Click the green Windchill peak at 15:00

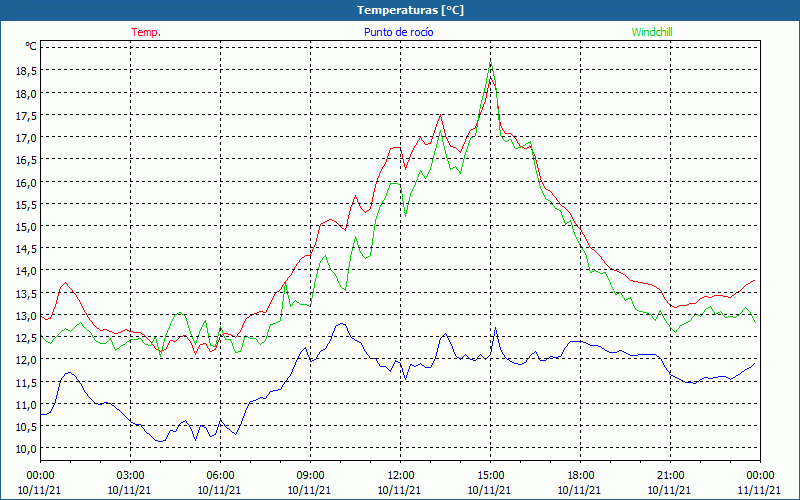490,62
